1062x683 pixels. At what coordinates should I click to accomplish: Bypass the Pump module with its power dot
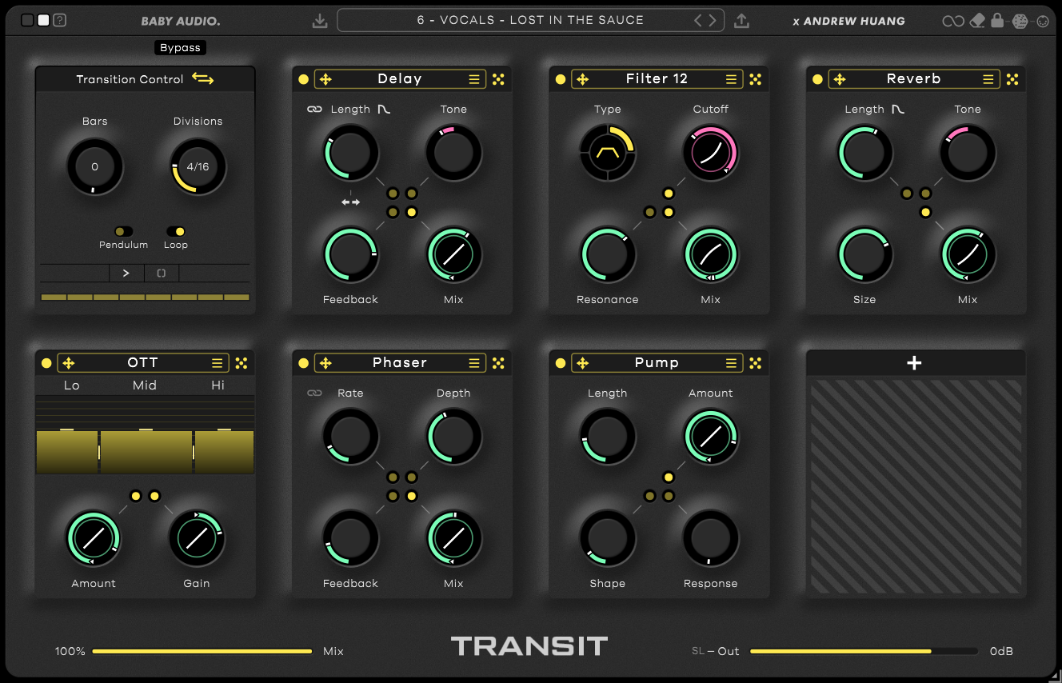pos(560,362)
